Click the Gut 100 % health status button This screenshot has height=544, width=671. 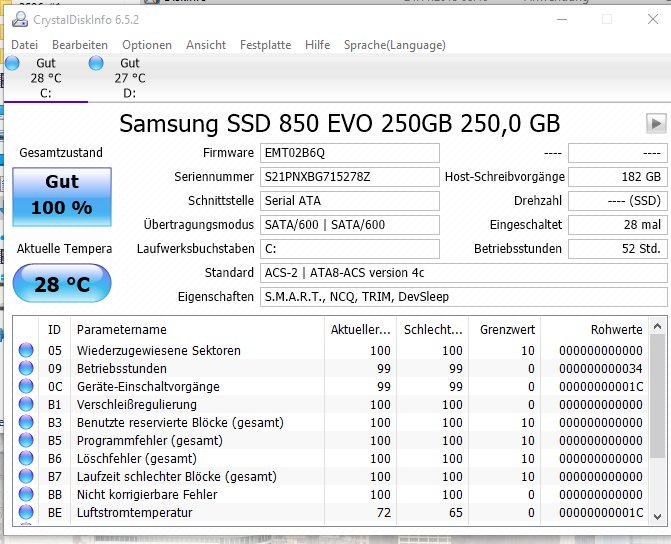click(x=62, y=196)
